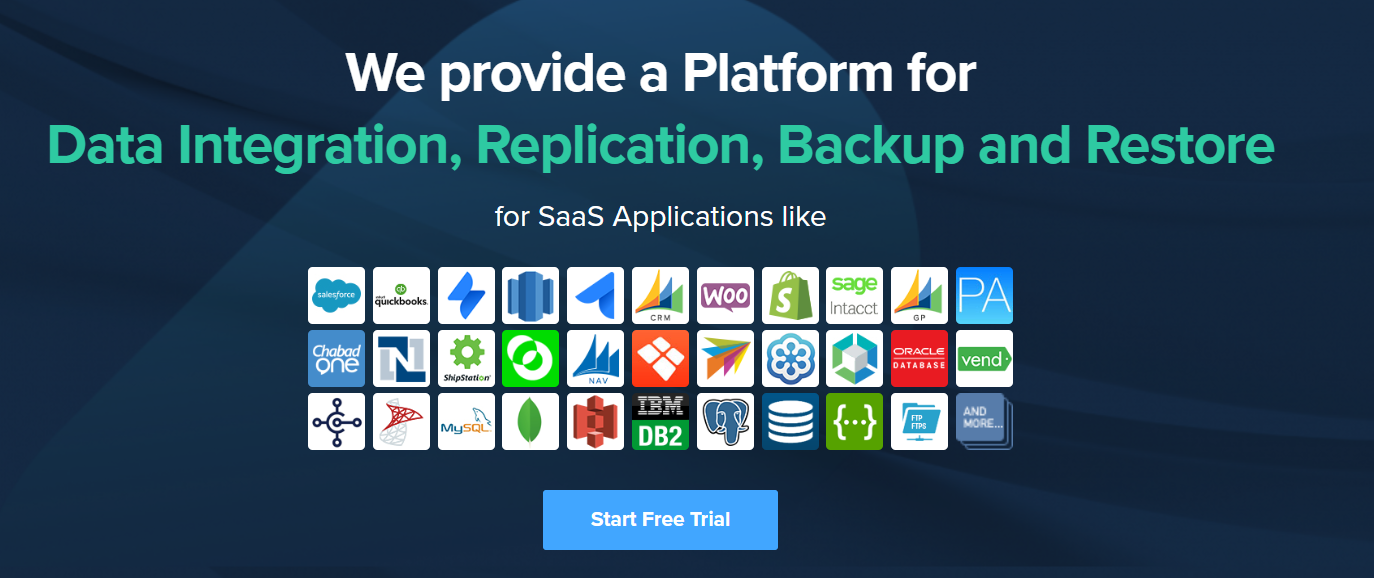Select the FTP FTPS folder icon
The height and width of the screenshot is (578, 1374).
coord(919,421)
